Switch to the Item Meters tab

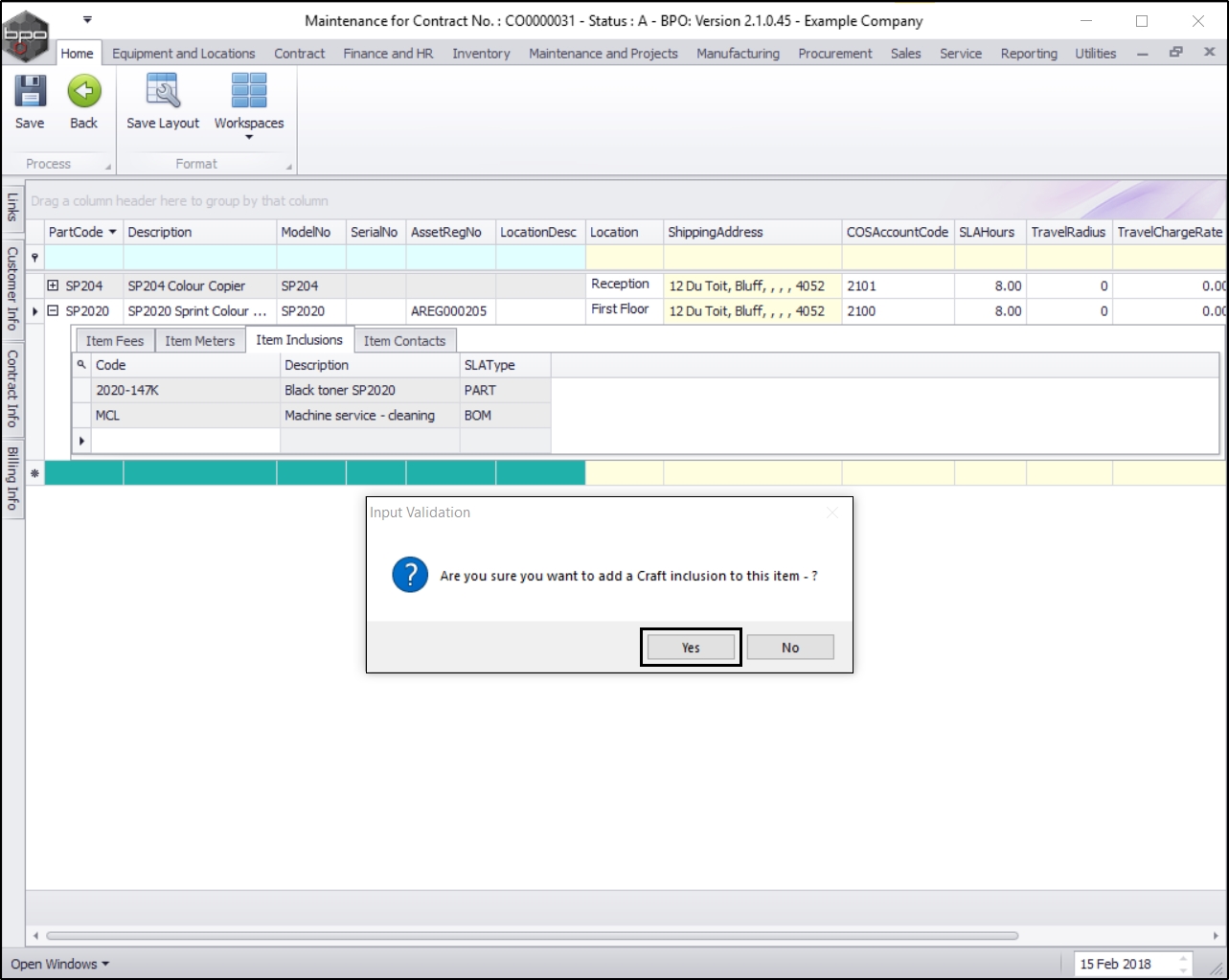click(199, 340)
